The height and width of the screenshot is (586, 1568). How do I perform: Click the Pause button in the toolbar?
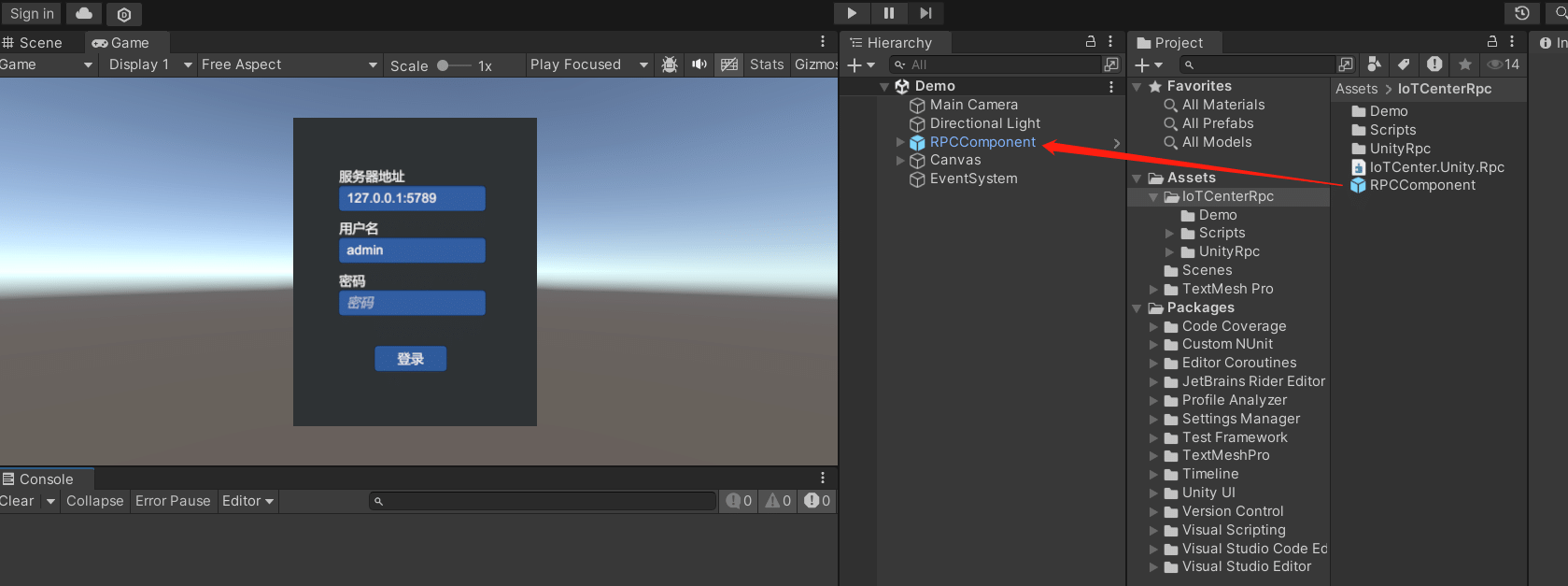tap(888, 13)
